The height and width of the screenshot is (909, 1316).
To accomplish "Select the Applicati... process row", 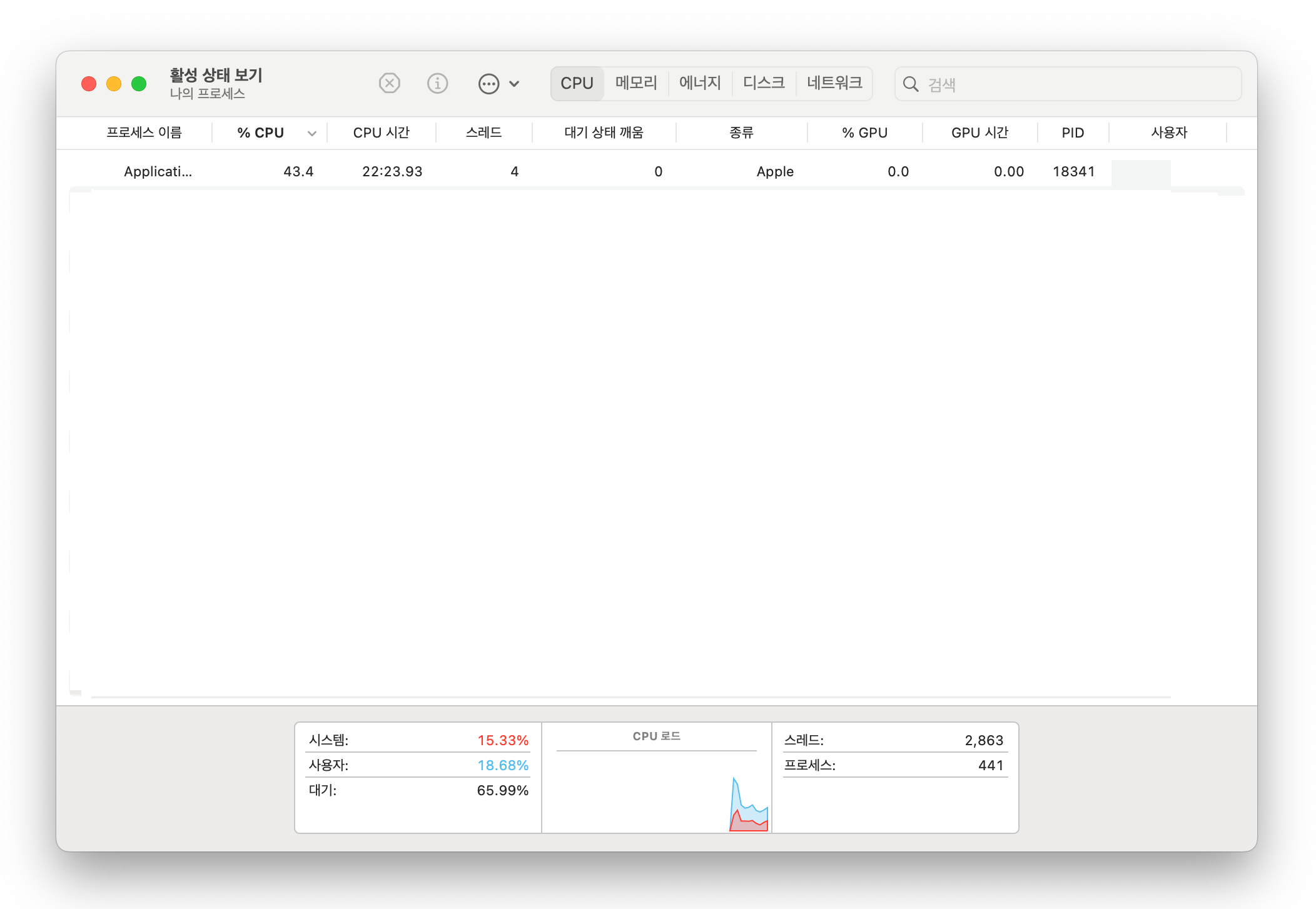I will point(158,171).
